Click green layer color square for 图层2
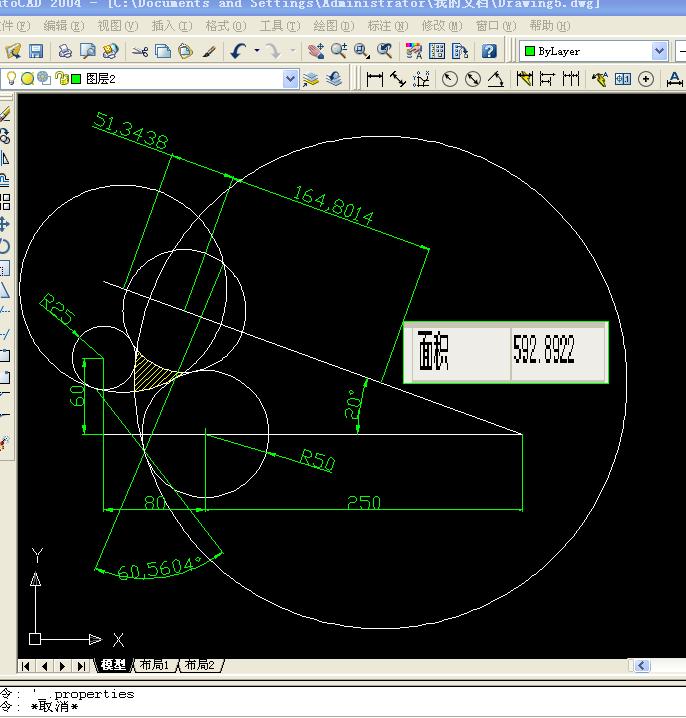Image resolution: width=686 pixels, height=718 pixels. point(76,79)
